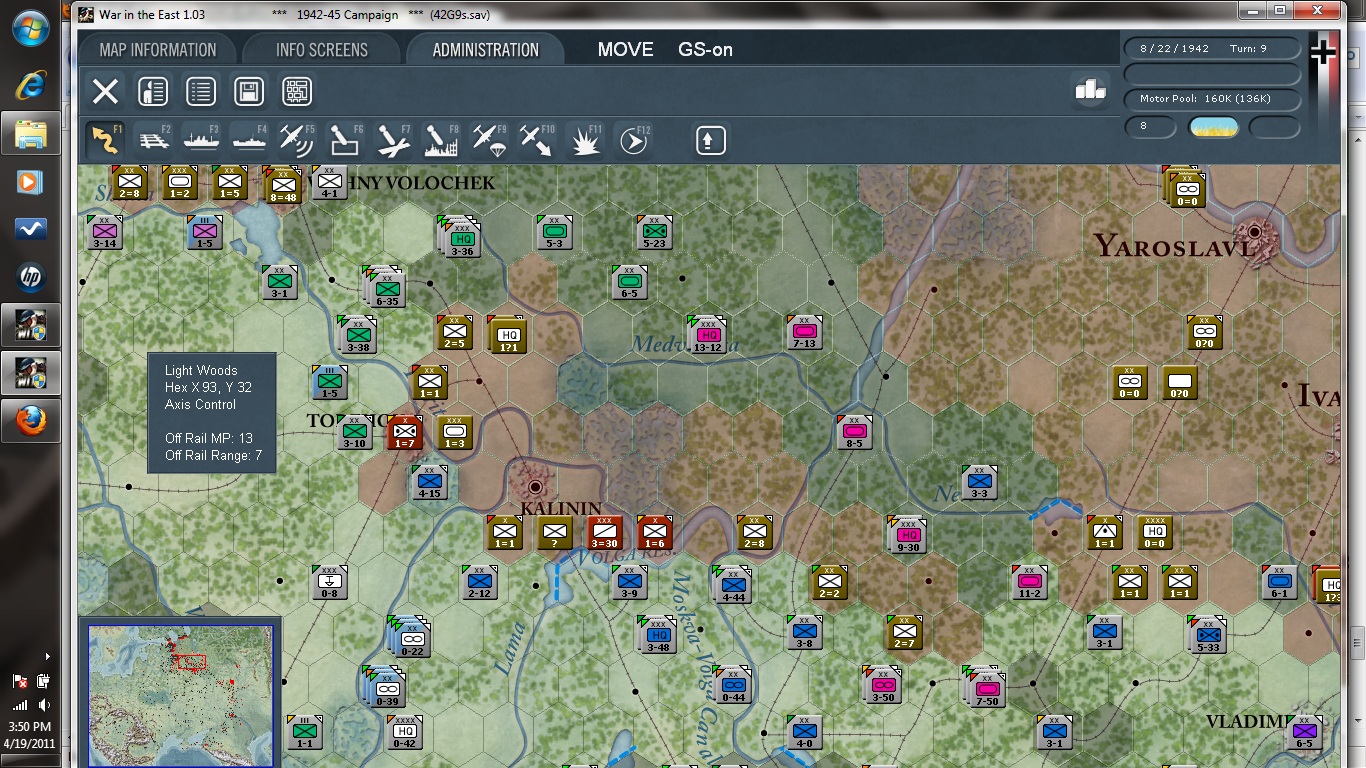Select the magenta HQ counter 13-12
Viewport: 1366px width, 768px height.
[x=708, y=335]
